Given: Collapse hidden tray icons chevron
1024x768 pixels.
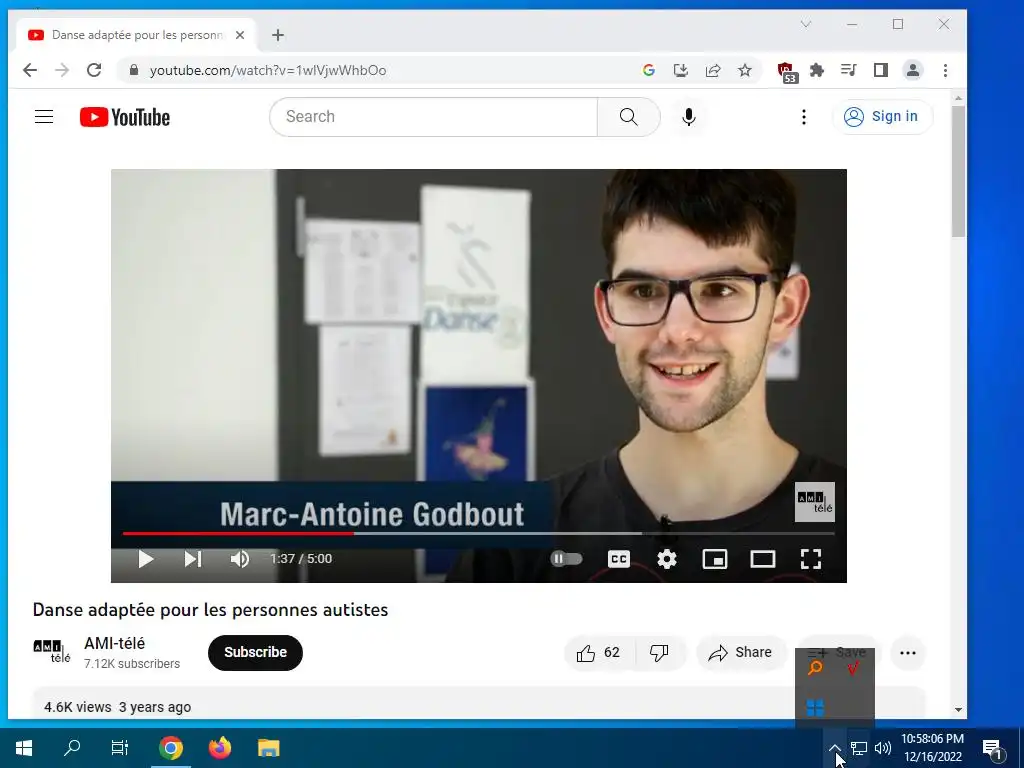Looking at the screenshot, I should (834, 748).
